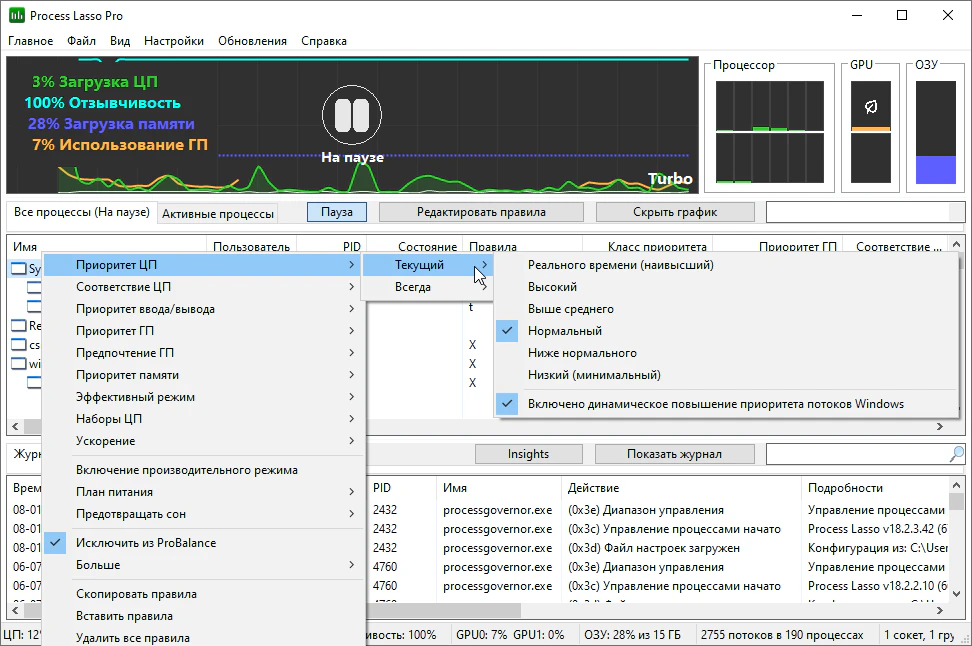Click the window icon beside the 'cs' process row

coord(19,345)
